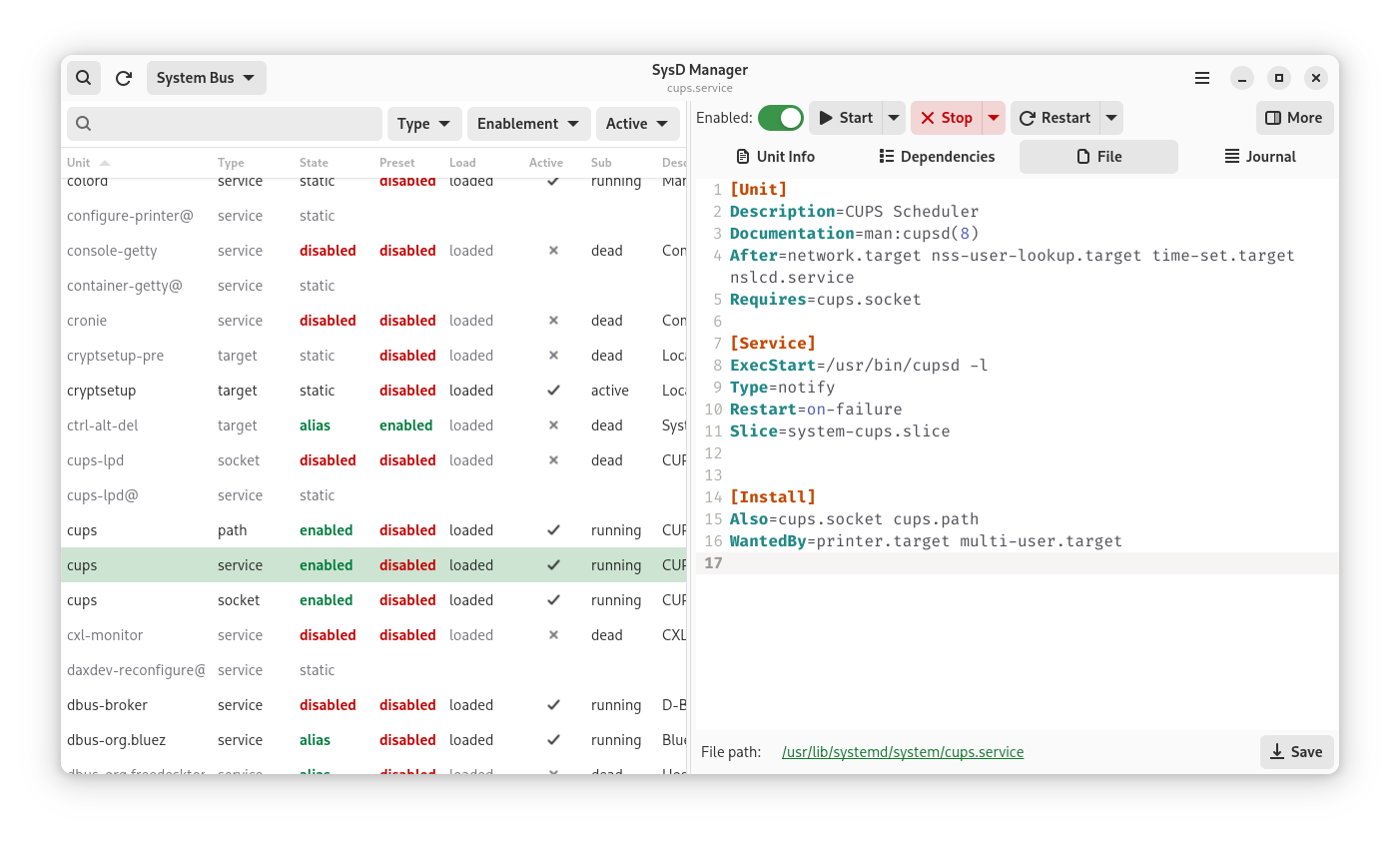Open the Type filter dropdown

424,124
